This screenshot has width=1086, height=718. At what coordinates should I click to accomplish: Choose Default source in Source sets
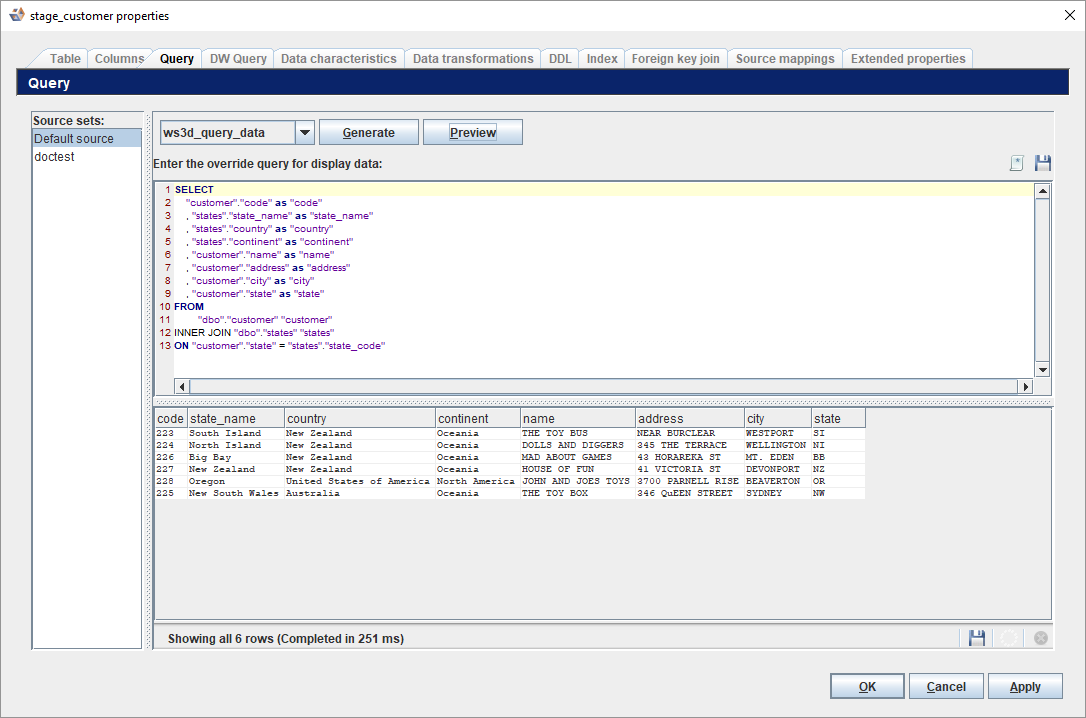click(74, 139)
